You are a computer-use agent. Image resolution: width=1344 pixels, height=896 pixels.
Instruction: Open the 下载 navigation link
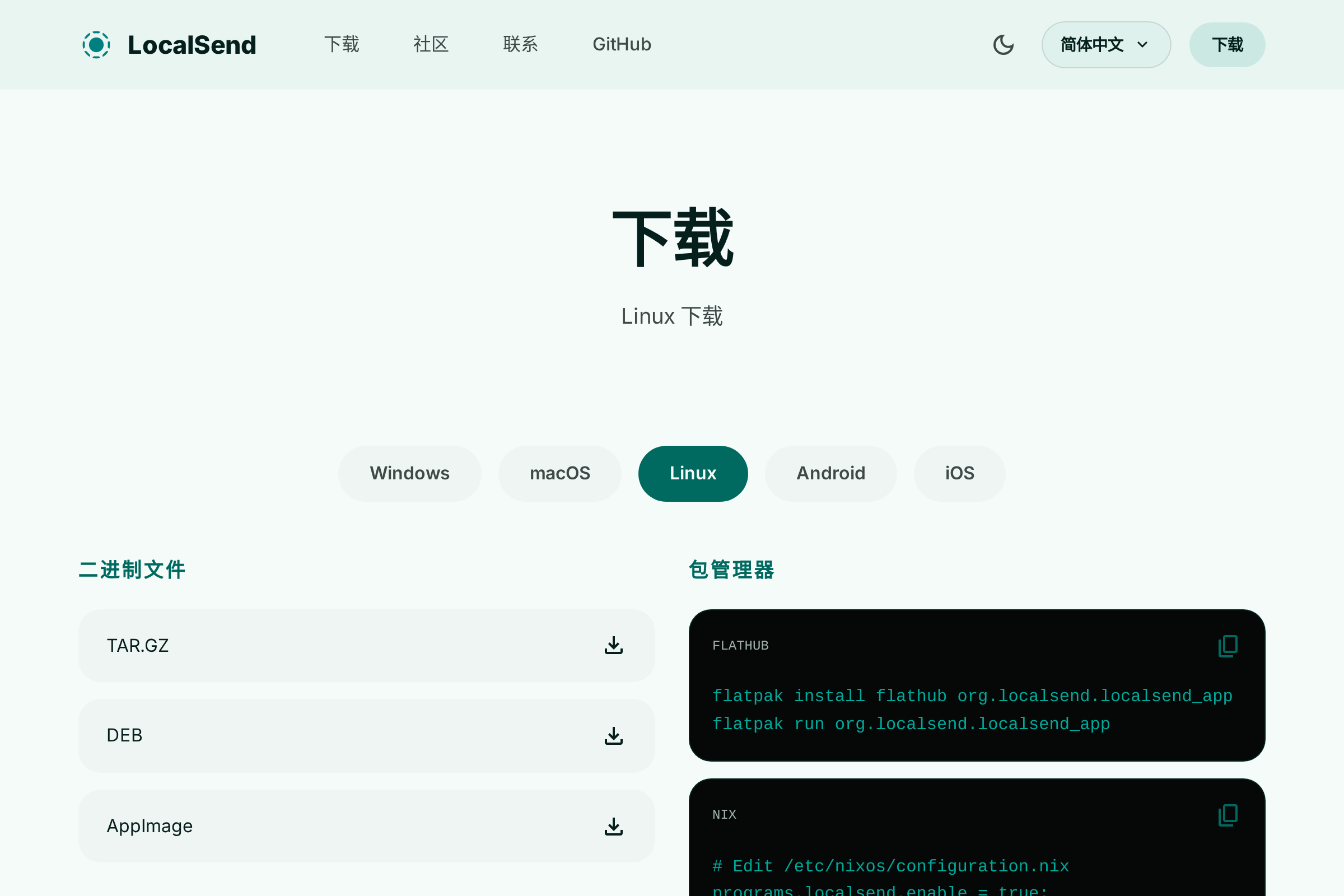coord(342,45)
